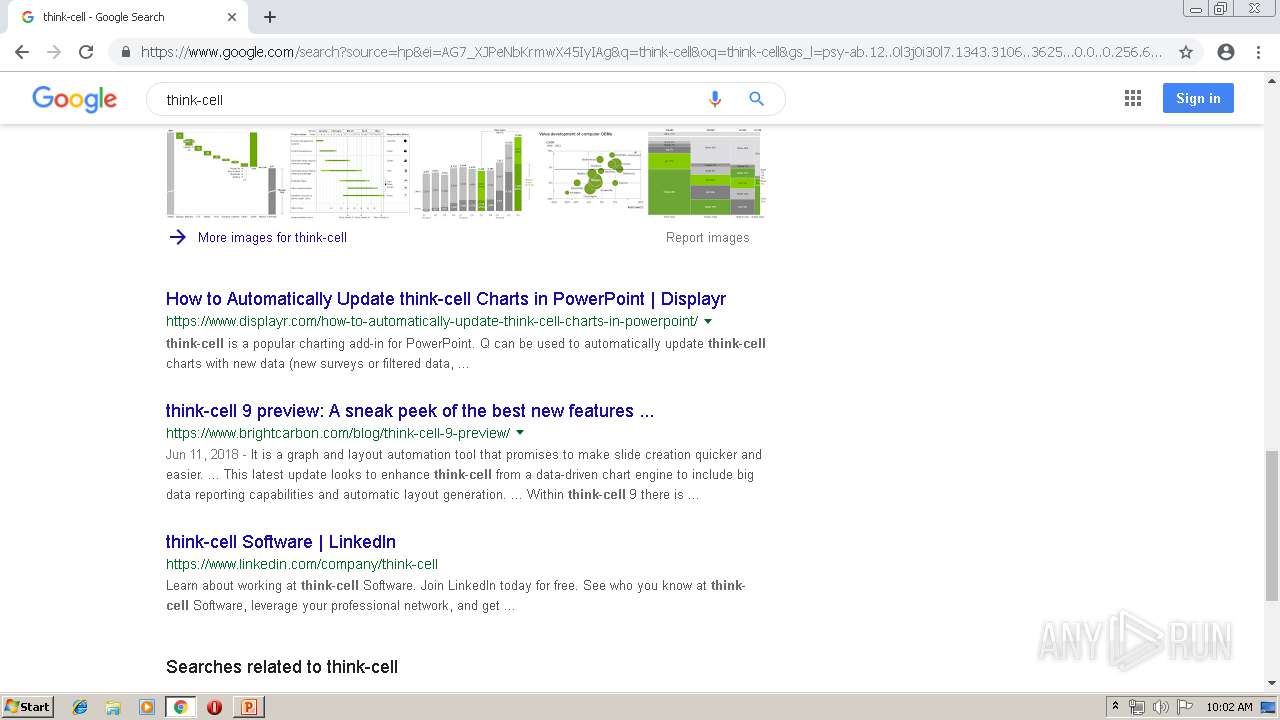Click the arrow beside More images
Screen dimensions: 1280x720
178,237
